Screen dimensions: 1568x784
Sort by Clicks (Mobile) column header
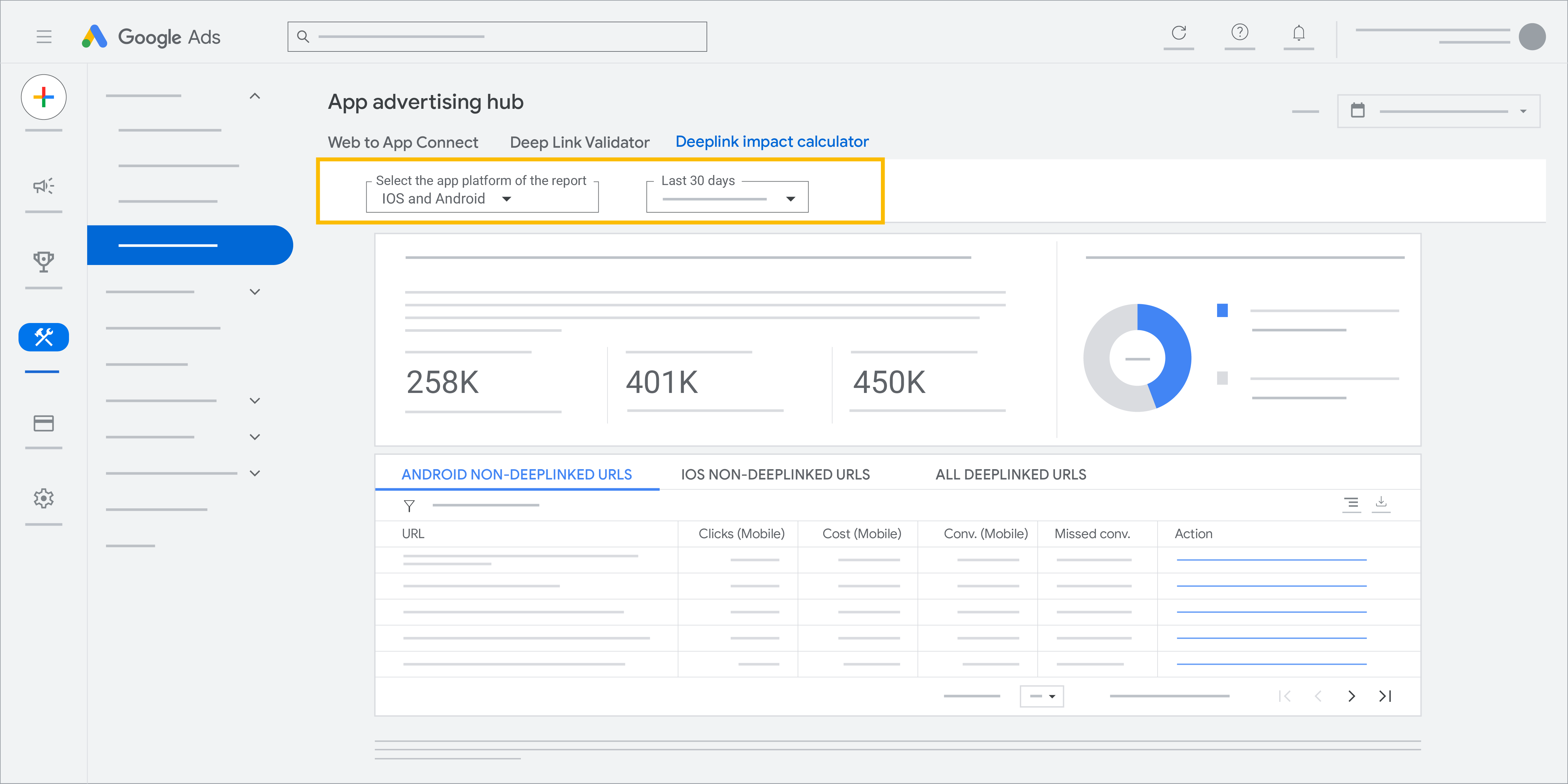[741, 534]
